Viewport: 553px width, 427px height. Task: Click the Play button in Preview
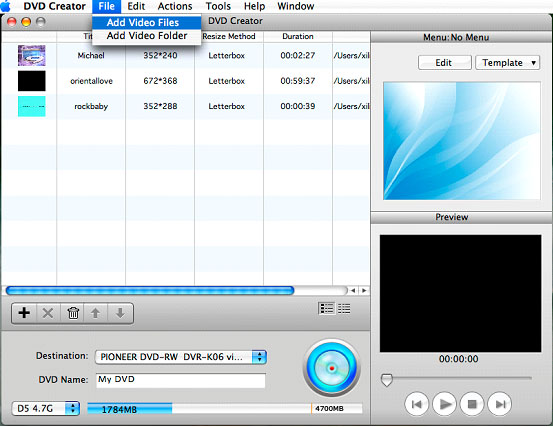(x=444, y=404)
